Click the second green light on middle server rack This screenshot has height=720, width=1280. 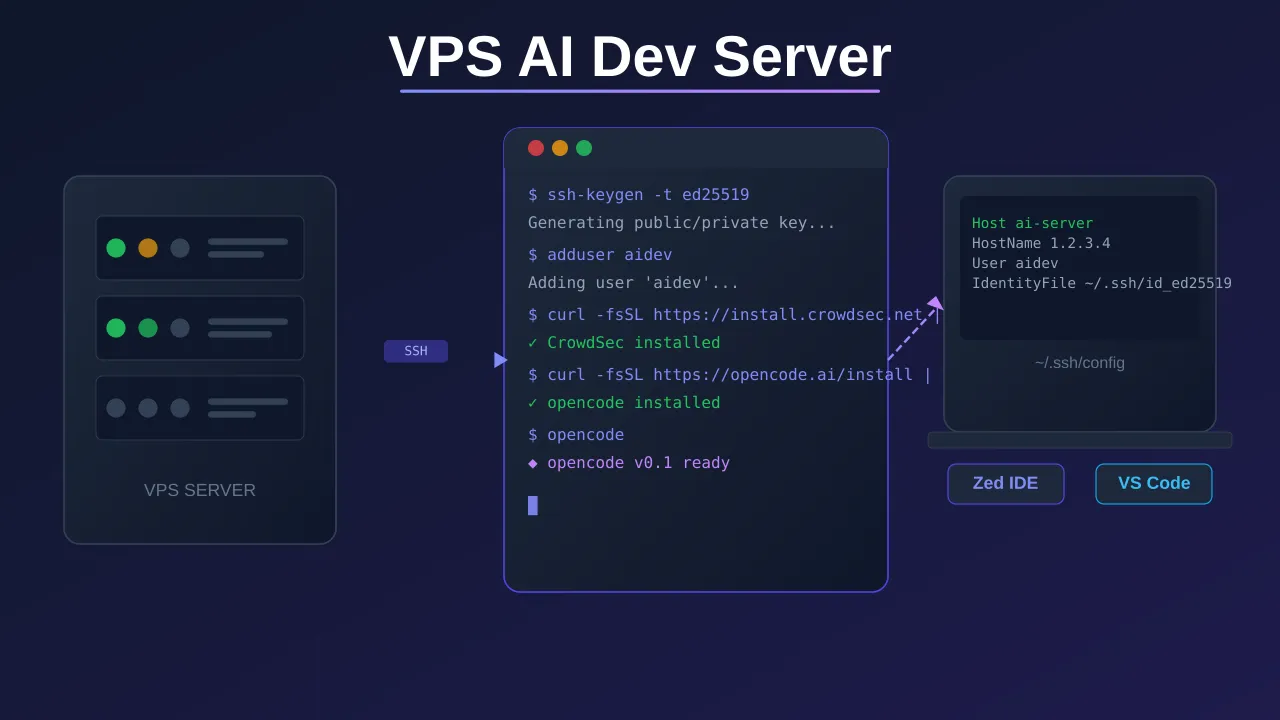coord(148,328)
